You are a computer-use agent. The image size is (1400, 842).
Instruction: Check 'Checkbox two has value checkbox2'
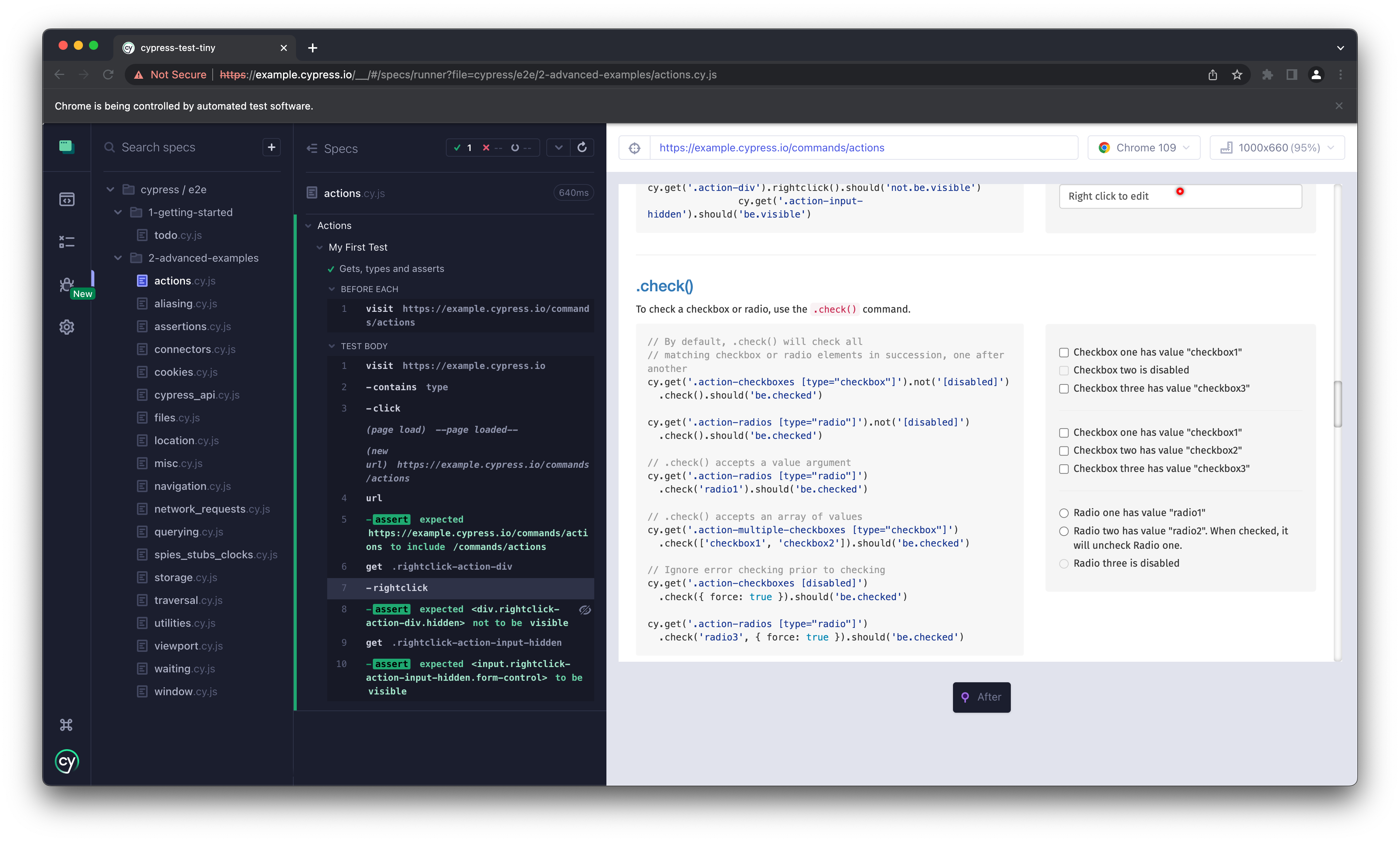point(1063,451)
